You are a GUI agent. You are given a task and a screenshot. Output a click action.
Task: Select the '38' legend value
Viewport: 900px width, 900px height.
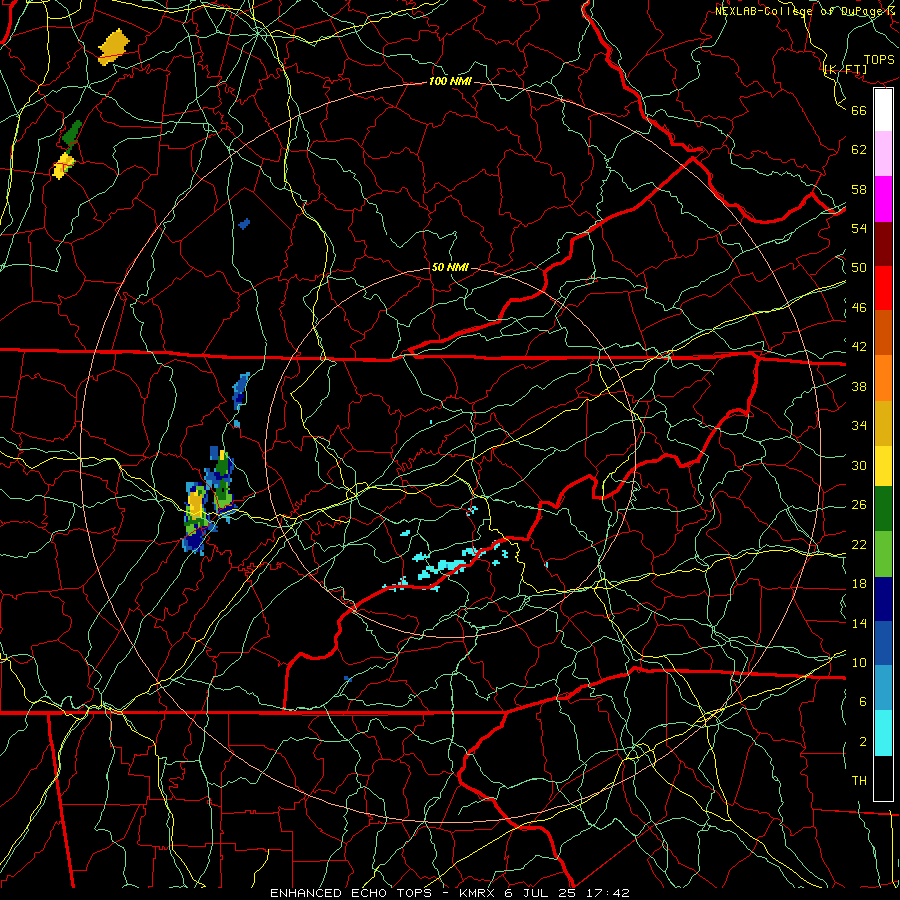click(859, 386)
